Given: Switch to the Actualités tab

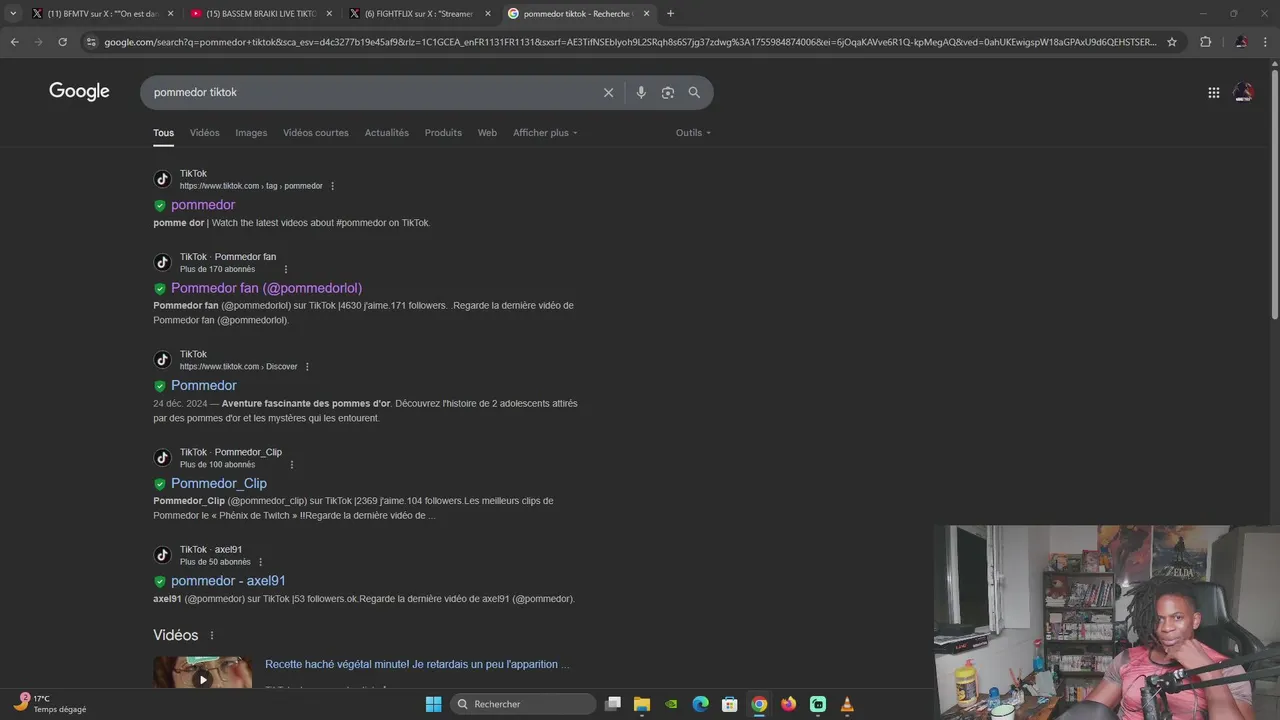Looking at the screenshot, I should [x=387, y=133].
